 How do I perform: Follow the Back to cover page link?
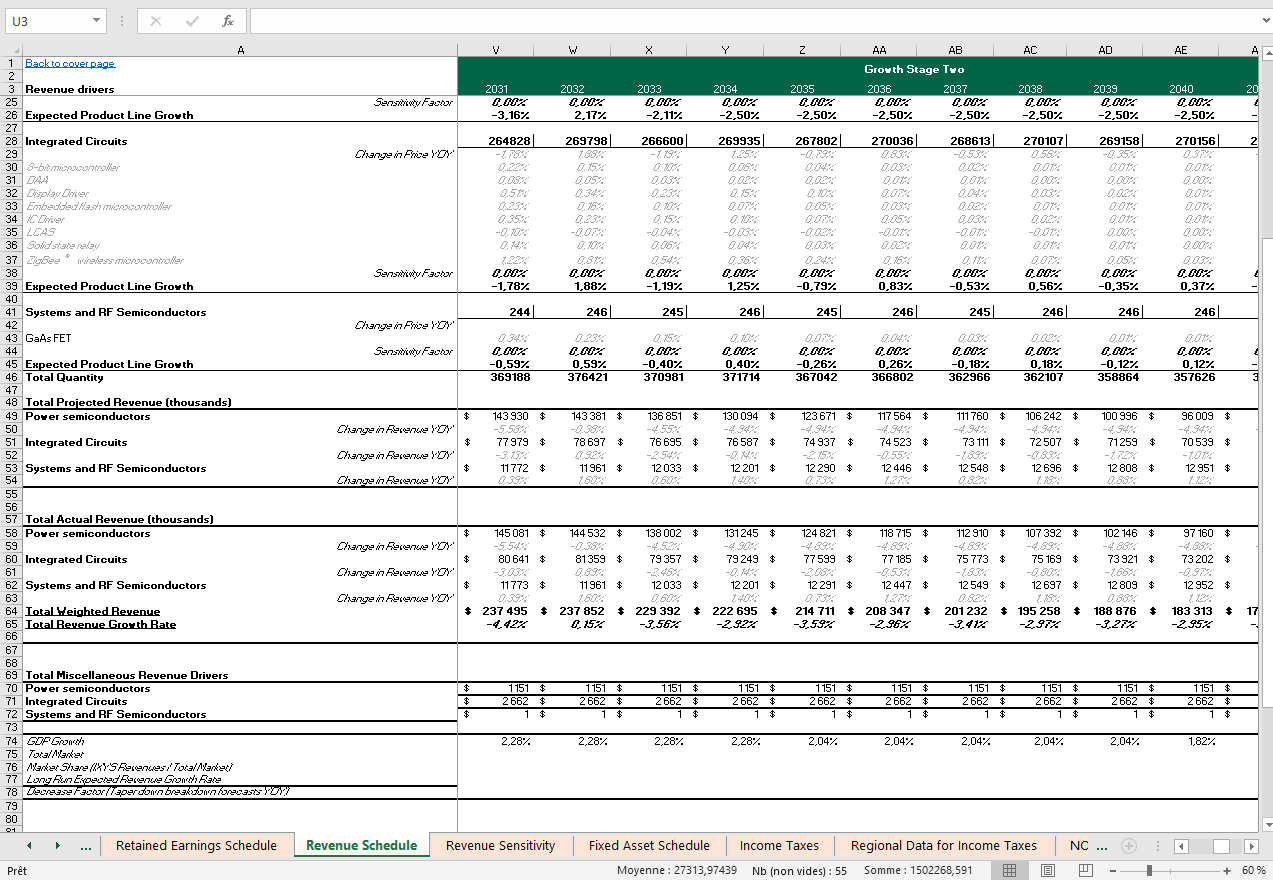[x=70, y=63]
